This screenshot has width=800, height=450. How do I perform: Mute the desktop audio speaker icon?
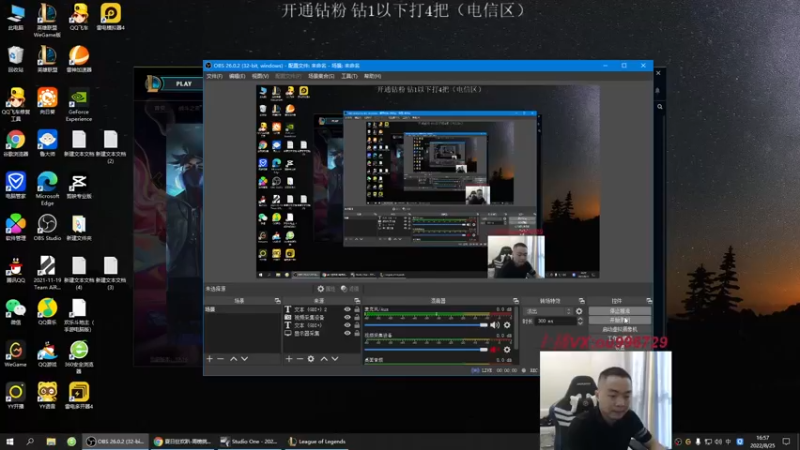(x=495, y=325)
